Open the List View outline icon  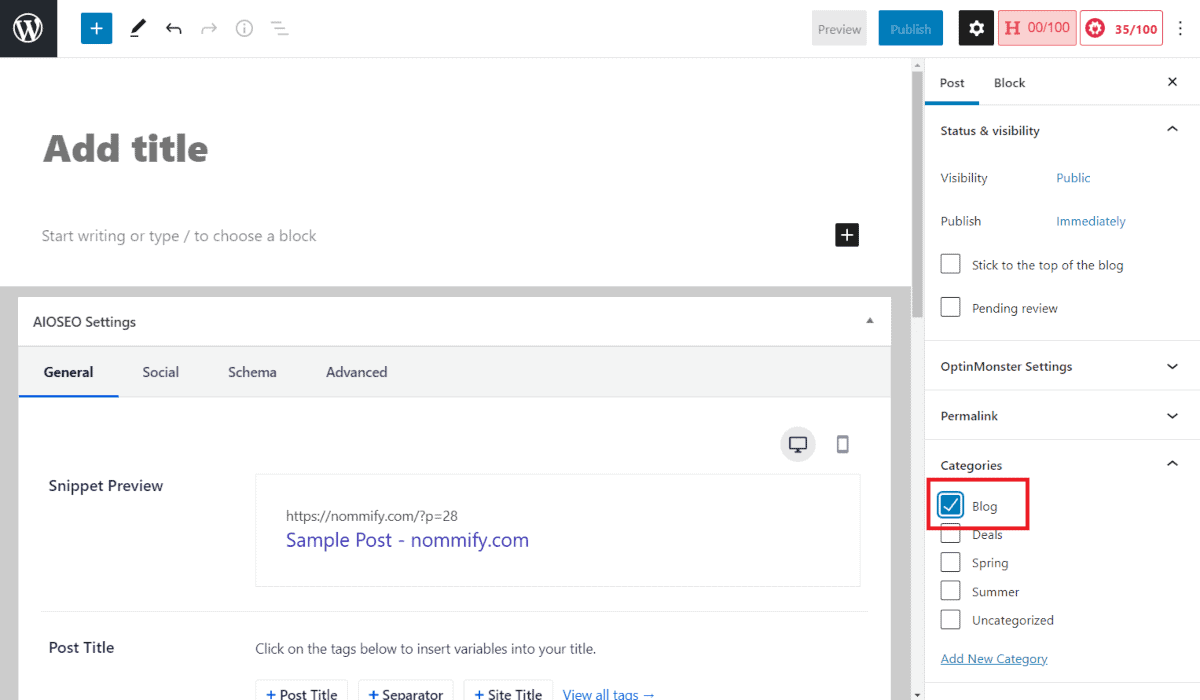pos(280,29)
